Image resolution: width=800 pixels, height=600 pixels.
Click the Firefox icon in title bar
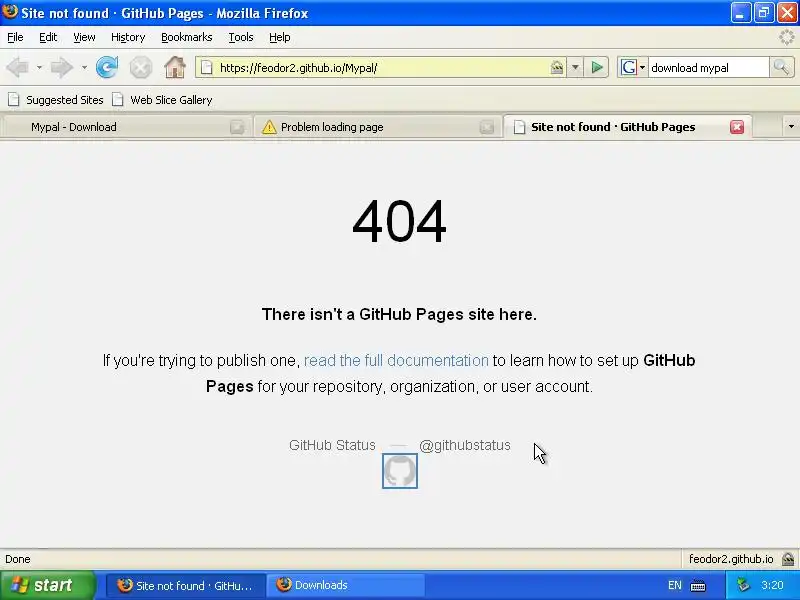click(x=9, y=11)
